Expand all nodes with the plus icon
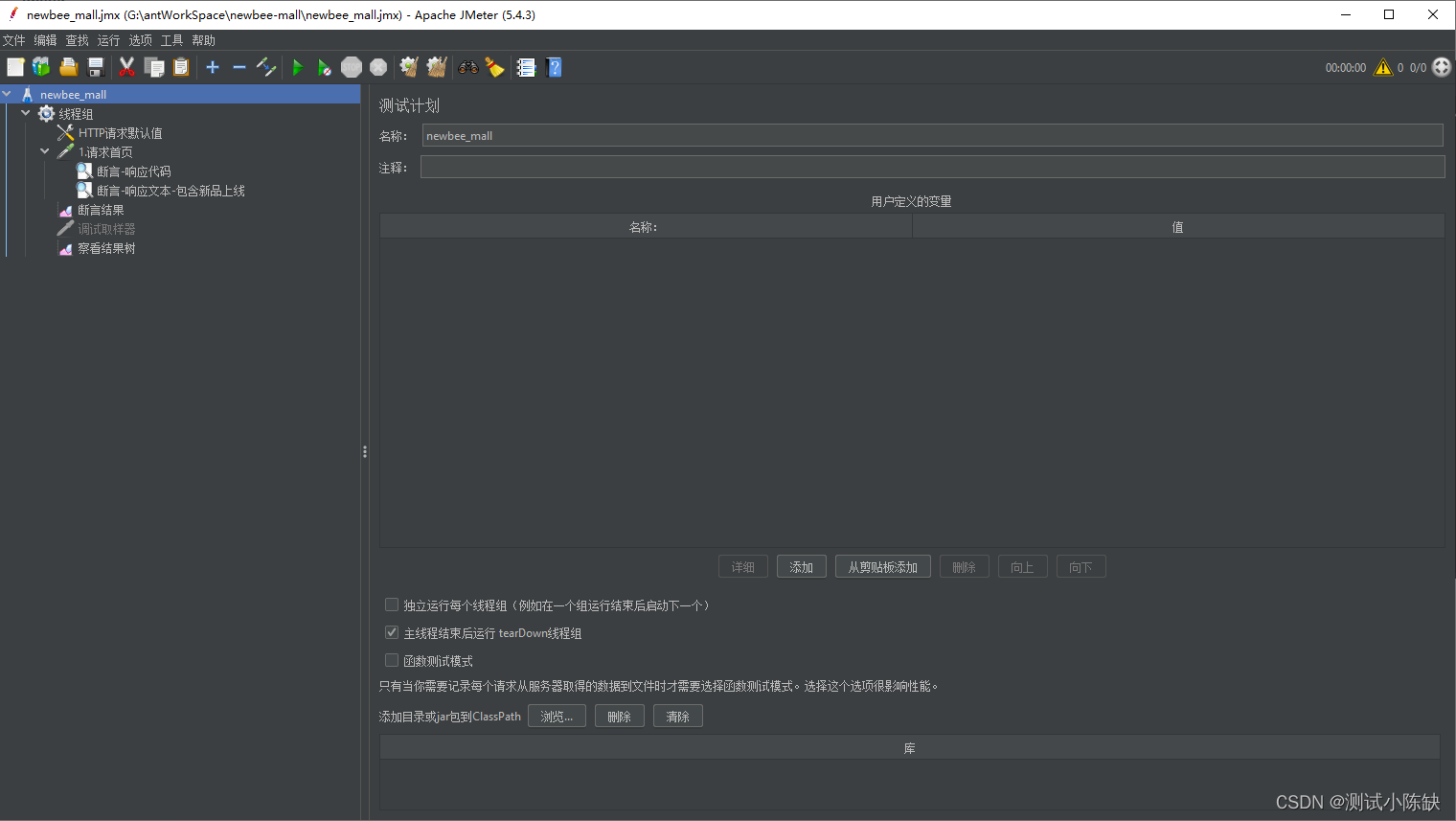 [213, 67]
